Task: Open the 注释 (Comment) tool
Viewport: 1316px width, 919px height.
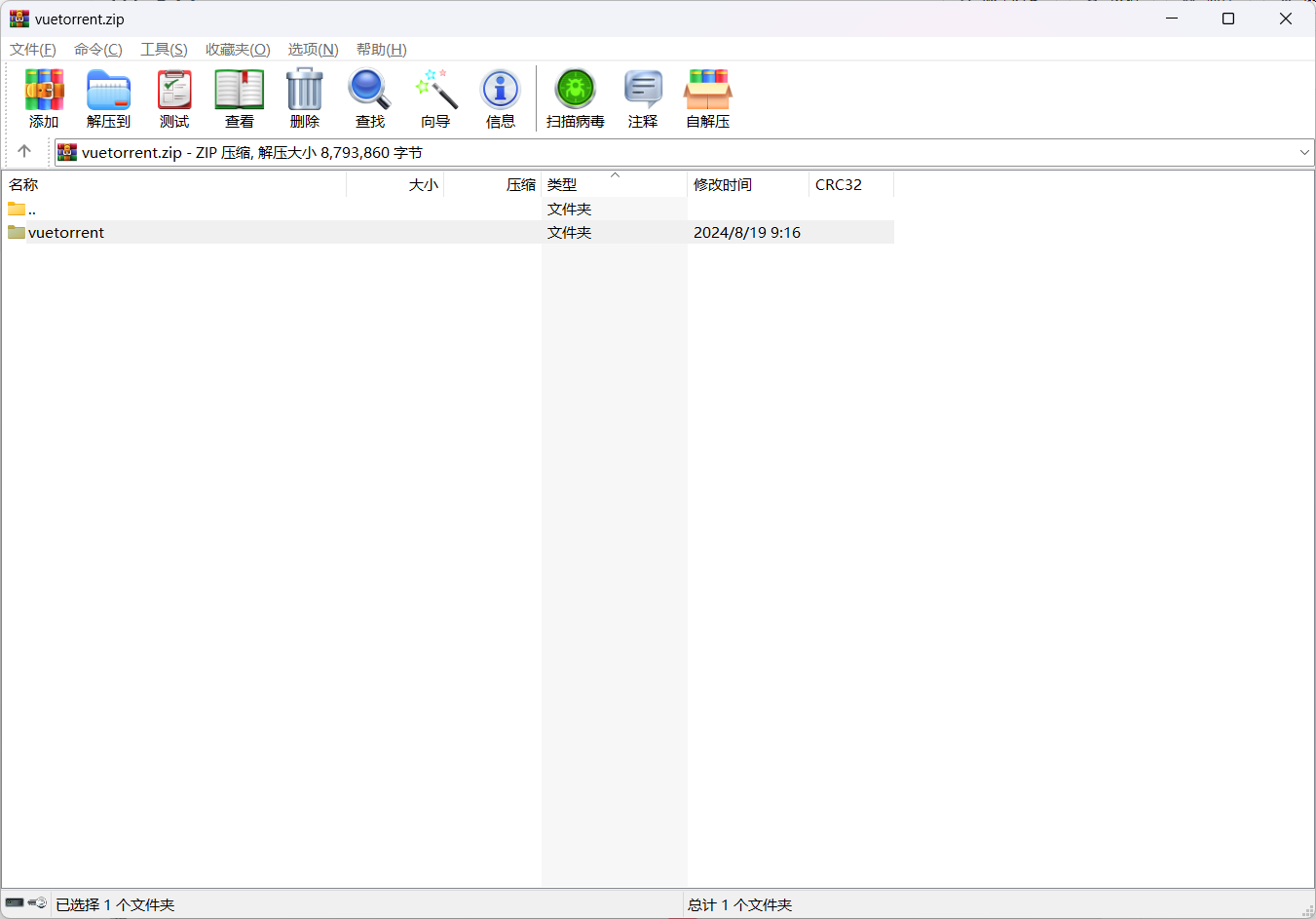Action: 643,98
